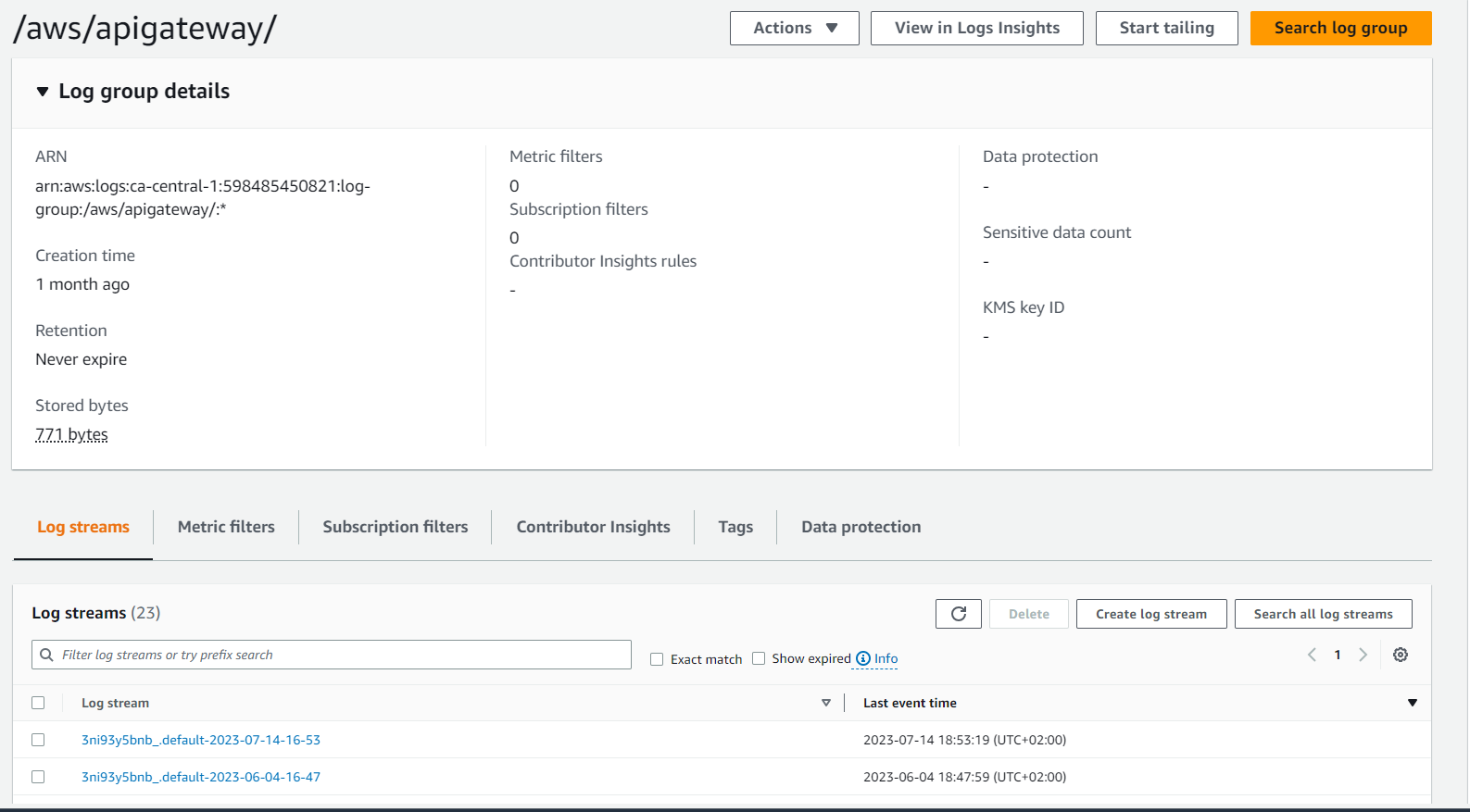Open log stream 3ni93y5bnb_.default-2023-07-14-16-53
The image size is (1470, 812).
201,740
